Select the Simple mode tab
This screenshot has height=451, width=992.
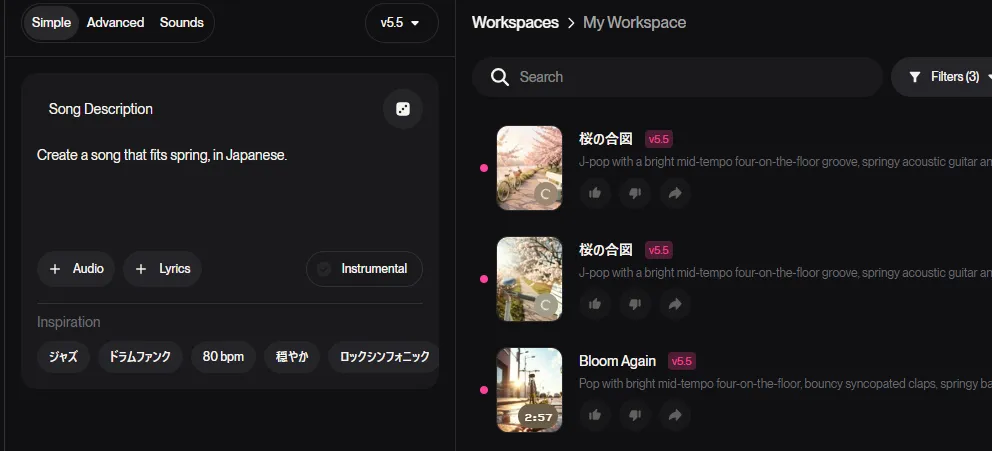pos(51,23)
